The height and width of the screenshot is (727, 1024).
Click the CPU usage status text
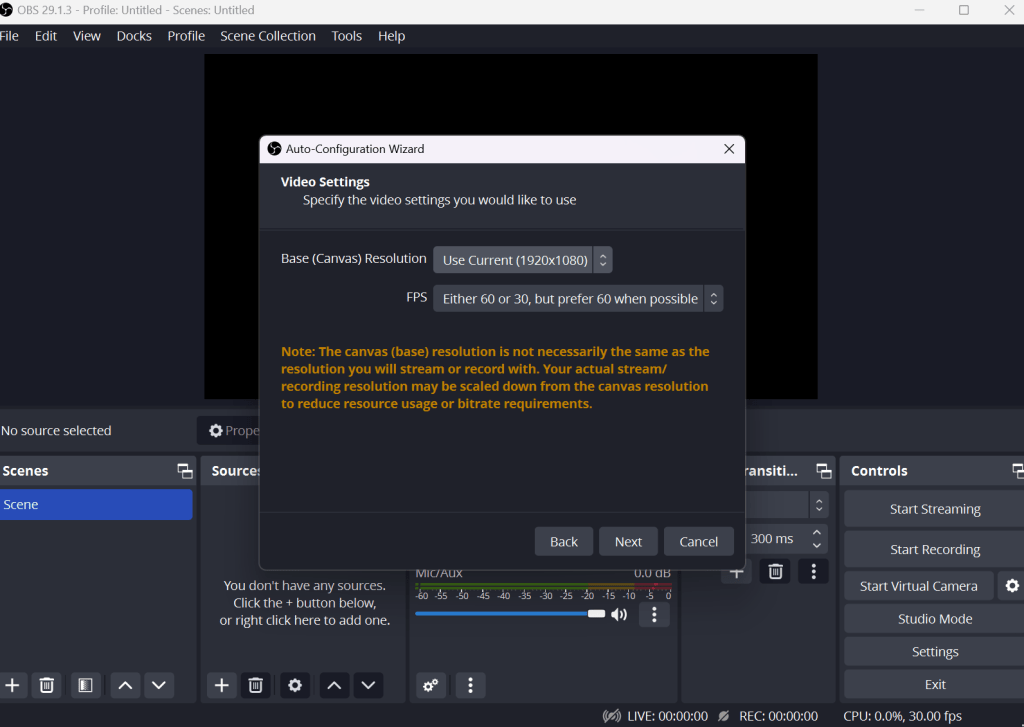click(903, 716)
